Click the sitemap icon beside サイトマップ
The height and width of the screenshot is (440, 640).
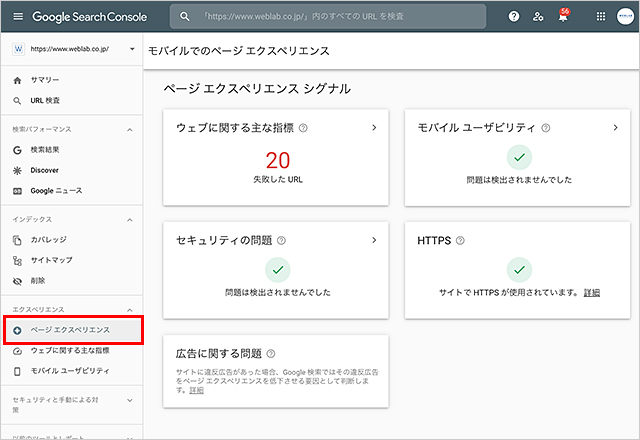click(x=17, y=261)
